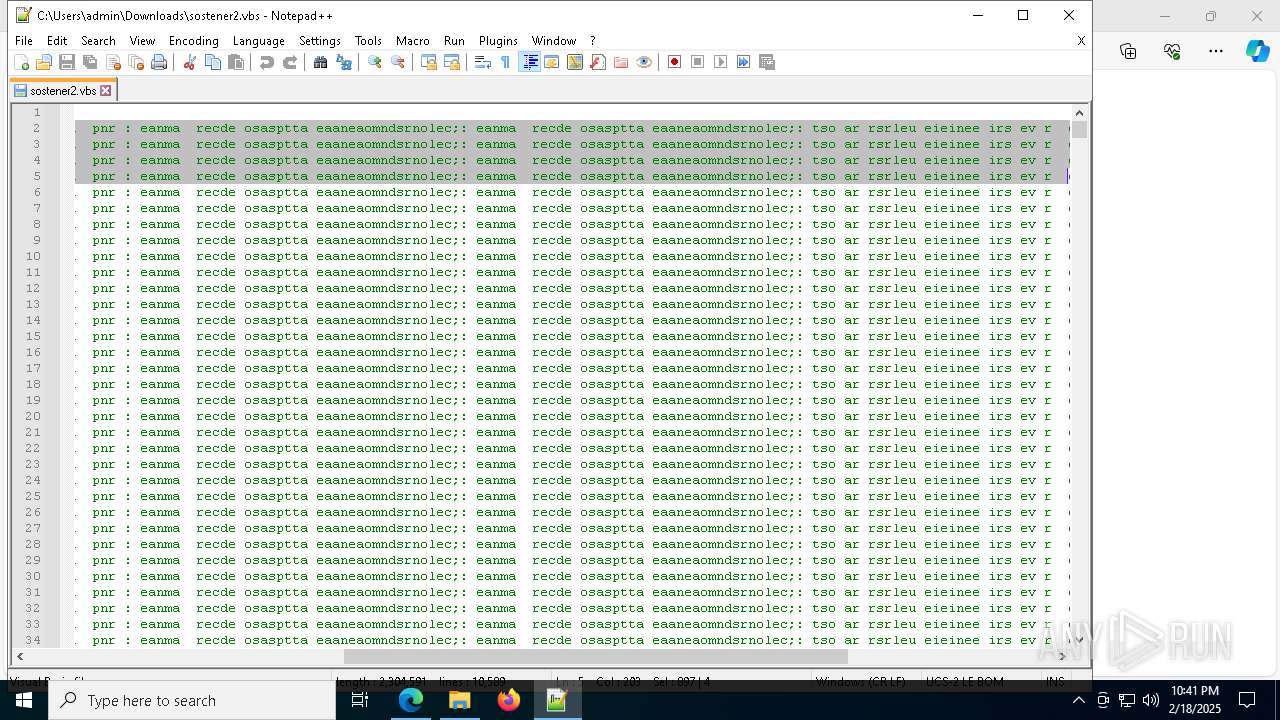Viewport: 1280px width, 720px height.
Task: Open the Macro menu
Action: click(x=412, y=41)
